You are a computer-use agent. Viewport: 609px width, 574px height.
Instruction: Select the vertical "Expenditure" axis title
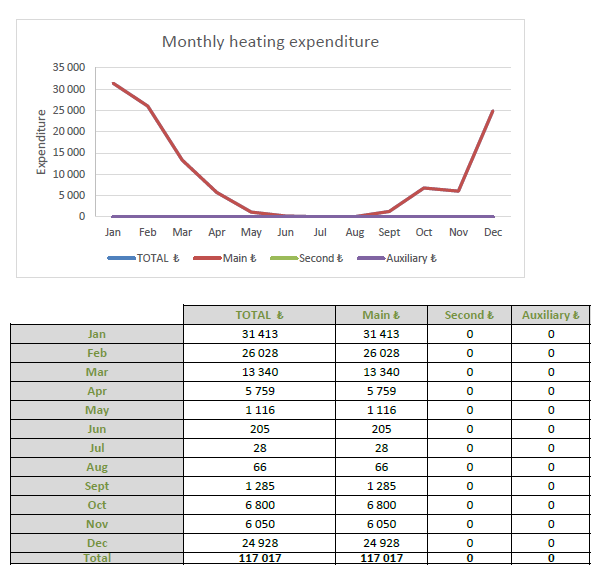42,142
